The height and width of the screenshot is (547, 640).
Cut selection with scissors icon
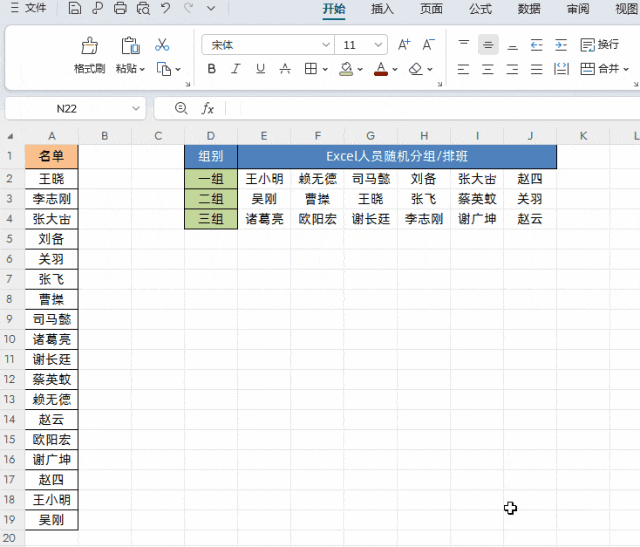tap(162, 44)
